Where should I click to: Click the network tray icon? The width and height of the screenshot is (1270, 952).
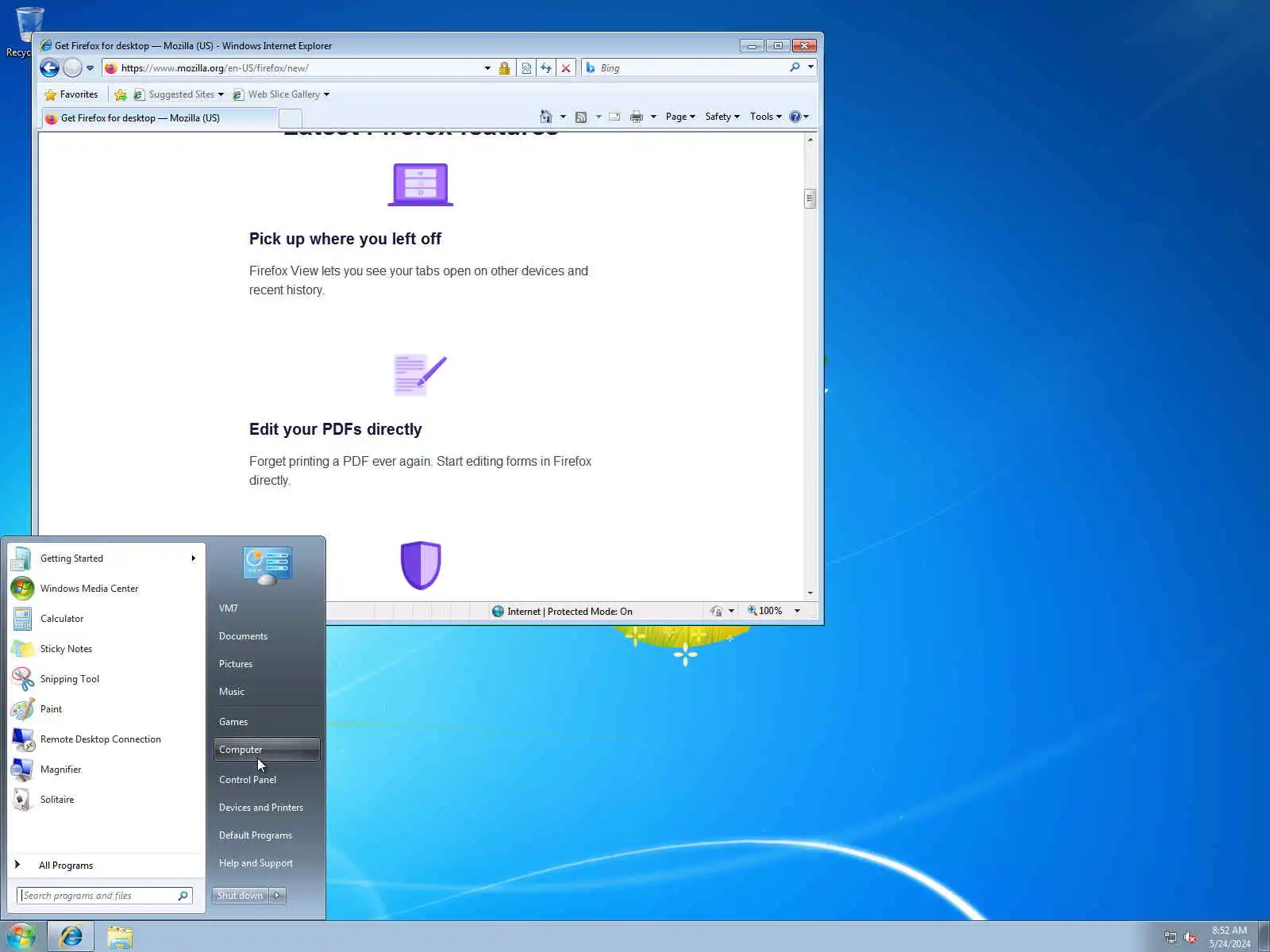coord(1171,938)
